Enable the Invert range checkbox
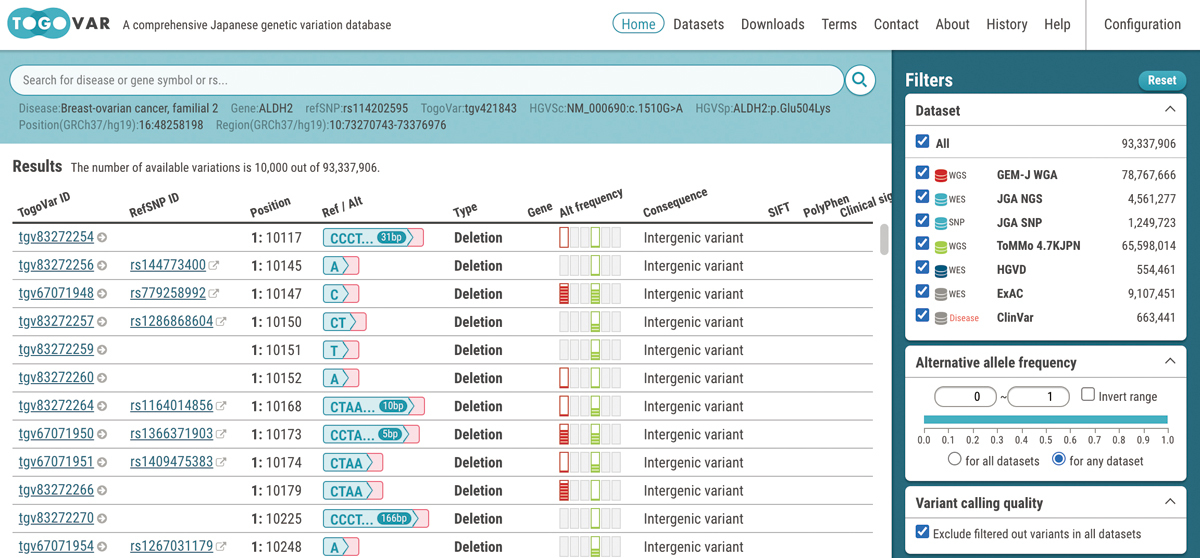The image size is (1200, 558). point(1088,395)
